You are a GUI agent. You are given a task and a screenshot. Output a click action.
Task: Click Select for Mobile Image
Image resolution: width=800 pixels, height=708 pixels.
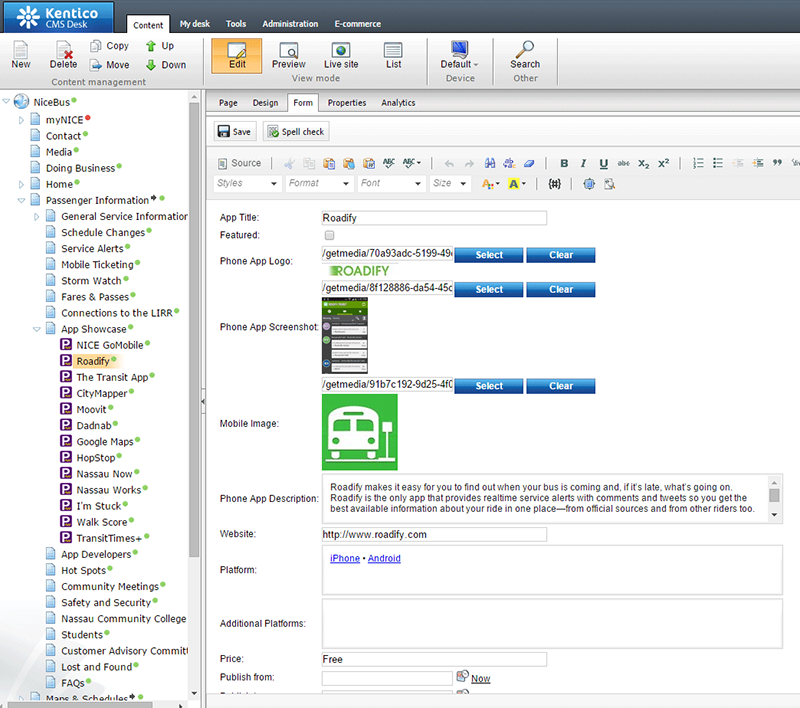489,386
